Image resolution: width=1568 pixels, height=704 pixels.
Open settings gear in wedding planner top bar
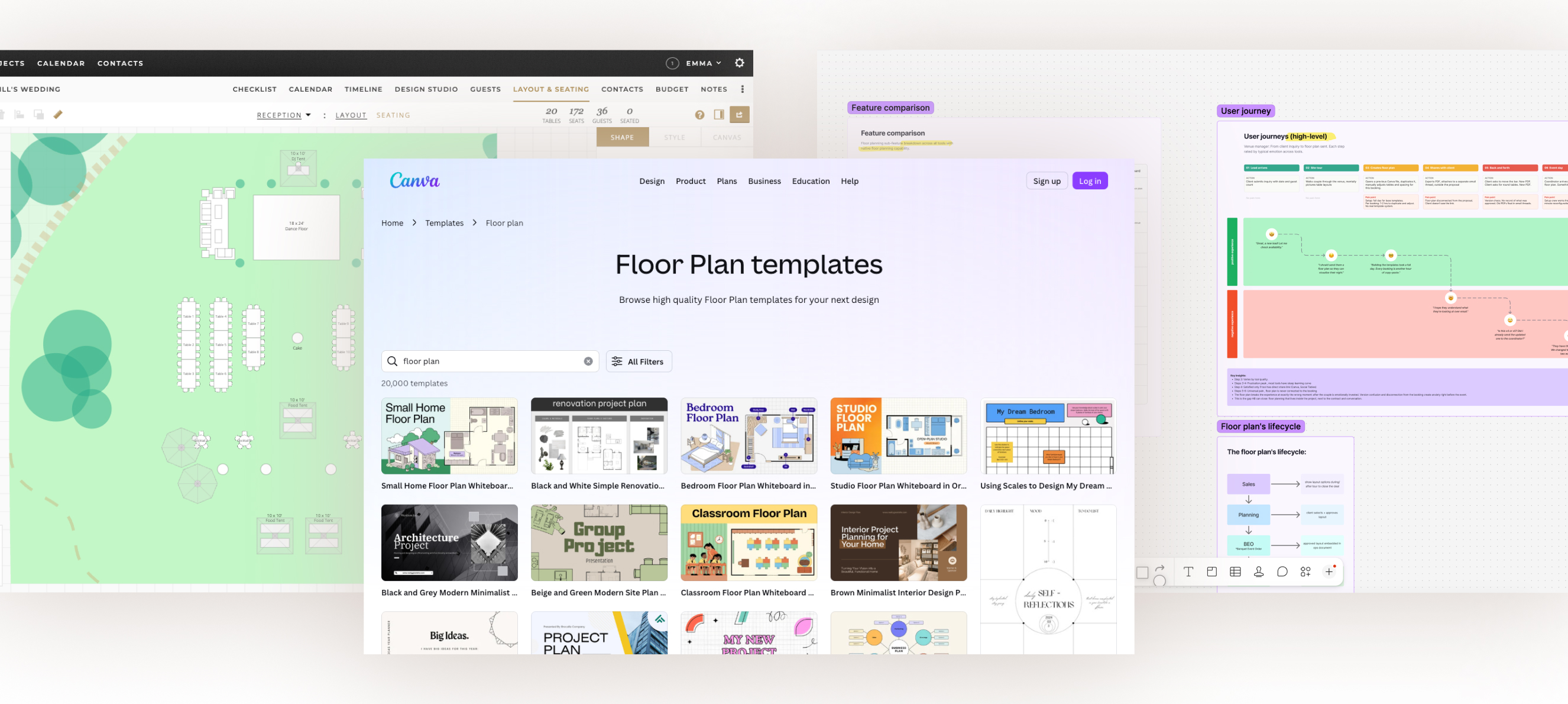pyautogui.click(x=740, y=63)
